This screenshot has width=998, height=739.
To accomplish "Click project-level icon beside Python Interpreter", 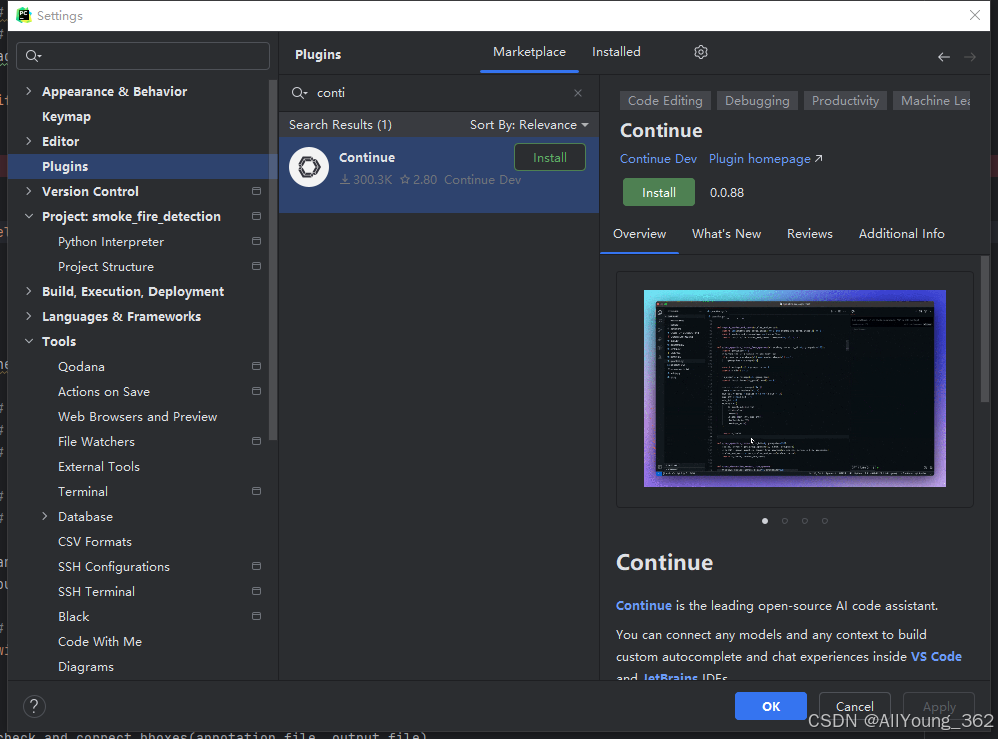I will click(257, 241).
